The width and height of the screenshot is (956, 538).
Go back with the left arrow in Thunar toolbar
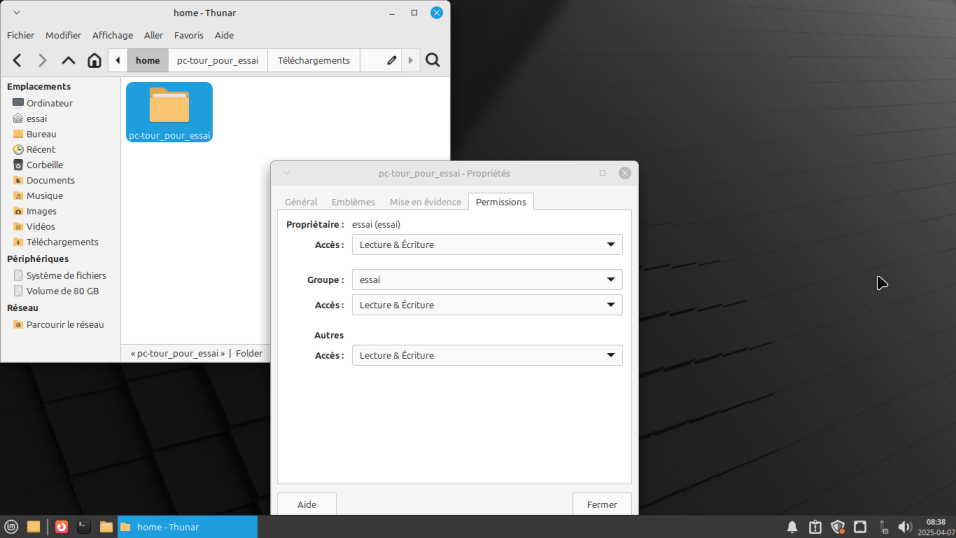(x=17, y=60)
